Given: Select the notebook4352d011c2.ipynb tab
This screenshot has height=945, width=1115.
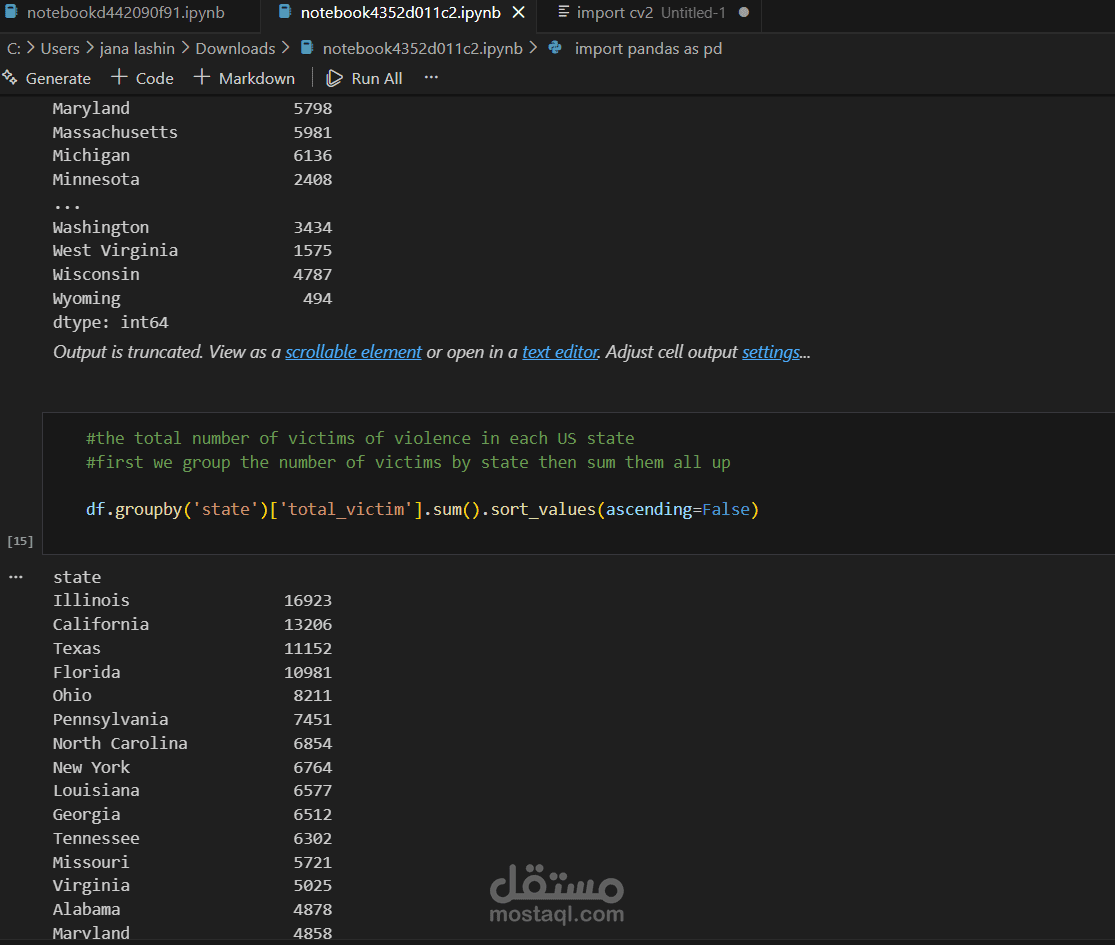Looking at the screenshot, I should [400, 13].
